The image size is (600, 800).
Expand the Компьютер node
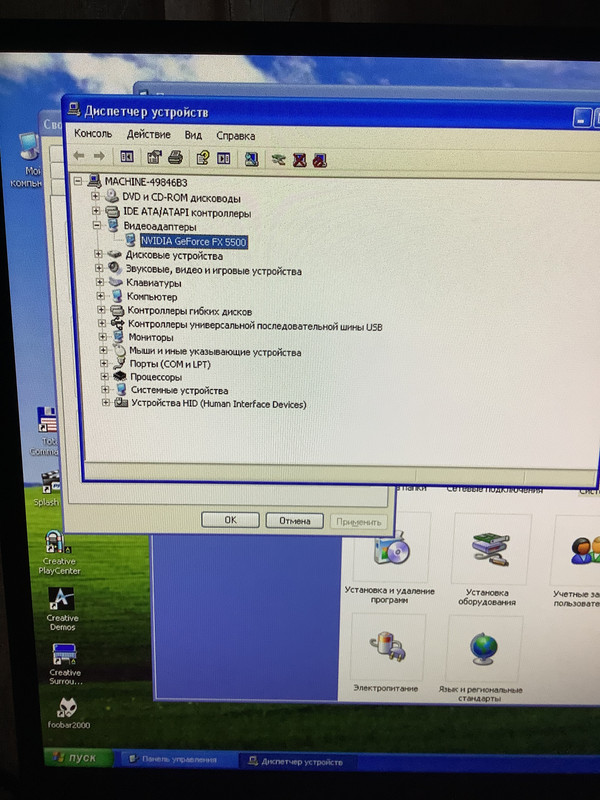click(x=101, y=295)
